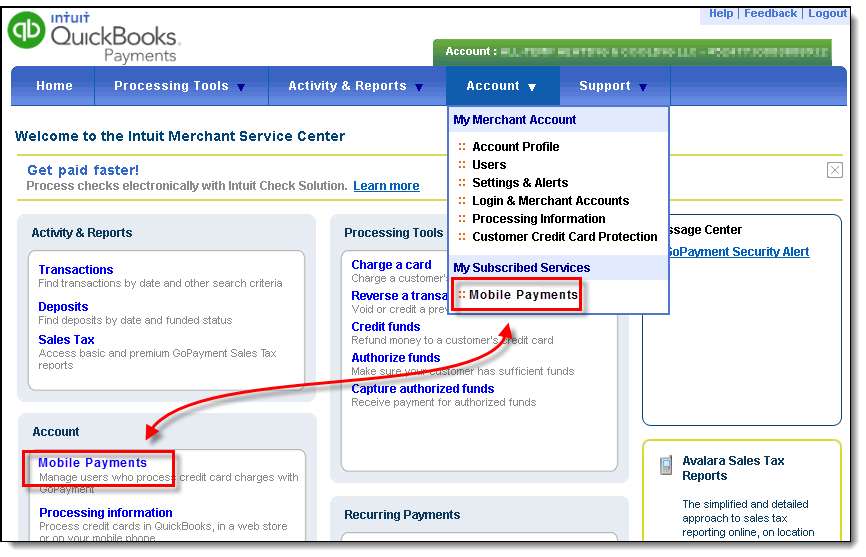The width and height of the screenshot is (866, 557).
Task: Select Users in the Account menu
Action: [489, 165]
